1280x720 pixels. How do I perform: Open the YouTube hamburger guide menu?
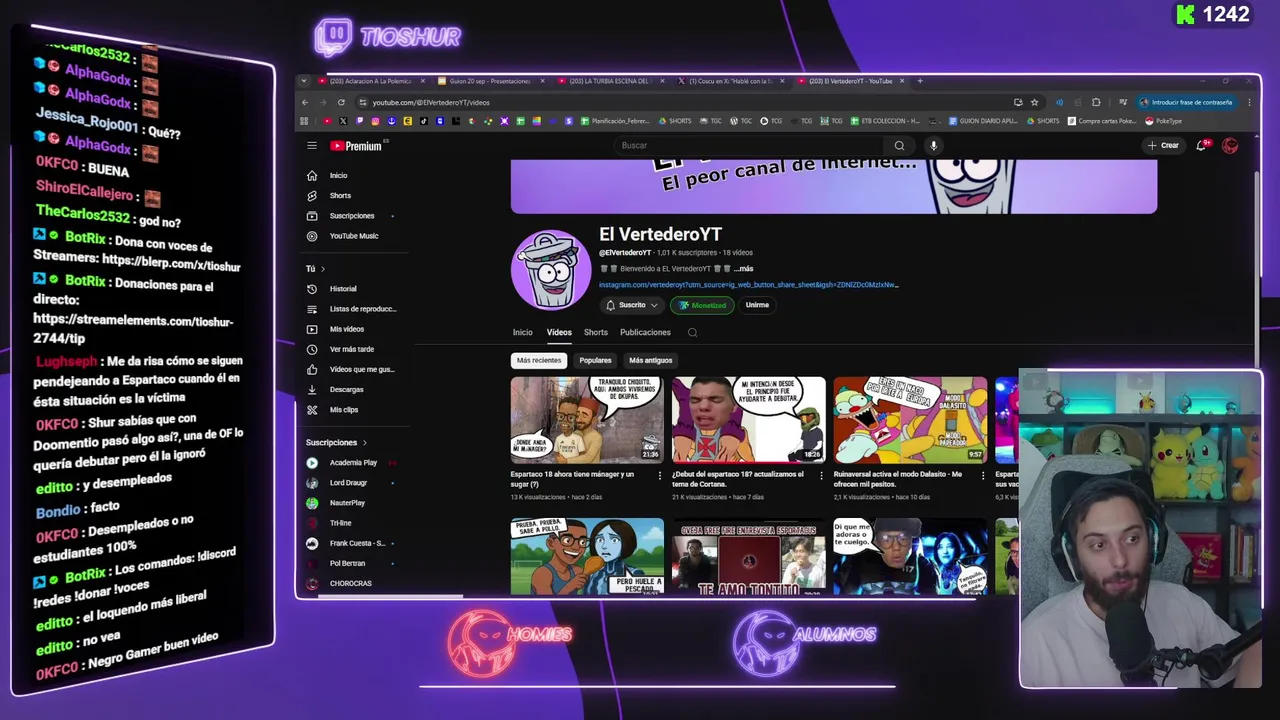(x=312, y=146)
